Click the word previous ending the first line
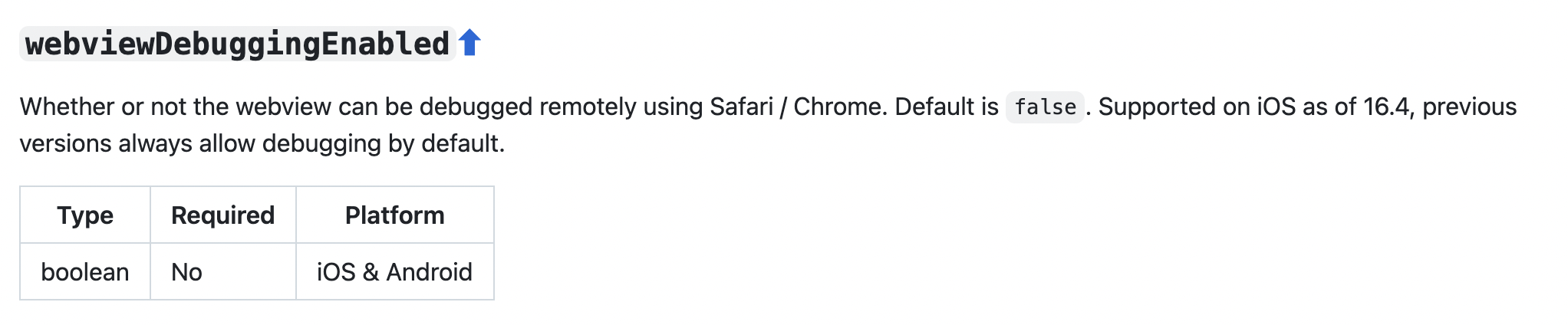This screenshot has height=325, width=1568. 1470,107
